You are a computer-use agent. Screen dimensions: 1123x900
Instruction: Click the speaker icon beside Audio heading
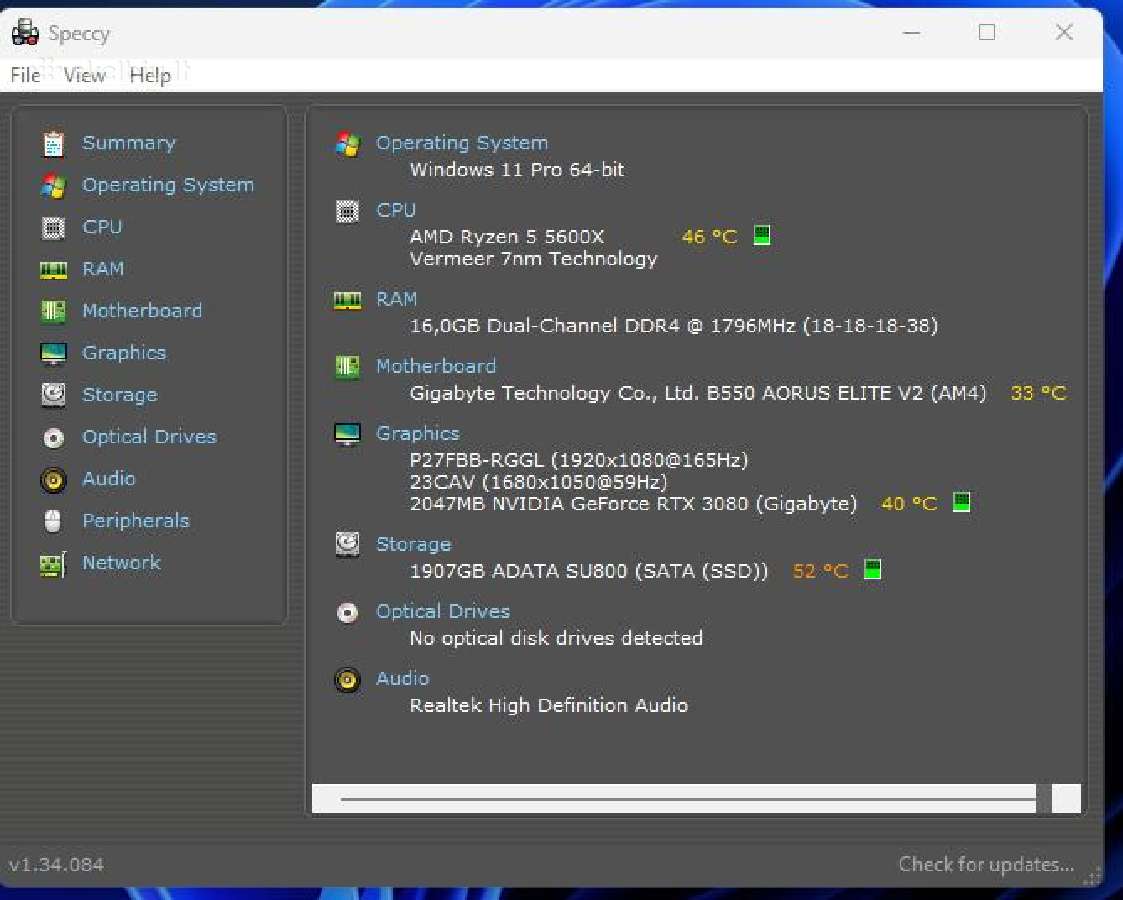tap(347, 679)
